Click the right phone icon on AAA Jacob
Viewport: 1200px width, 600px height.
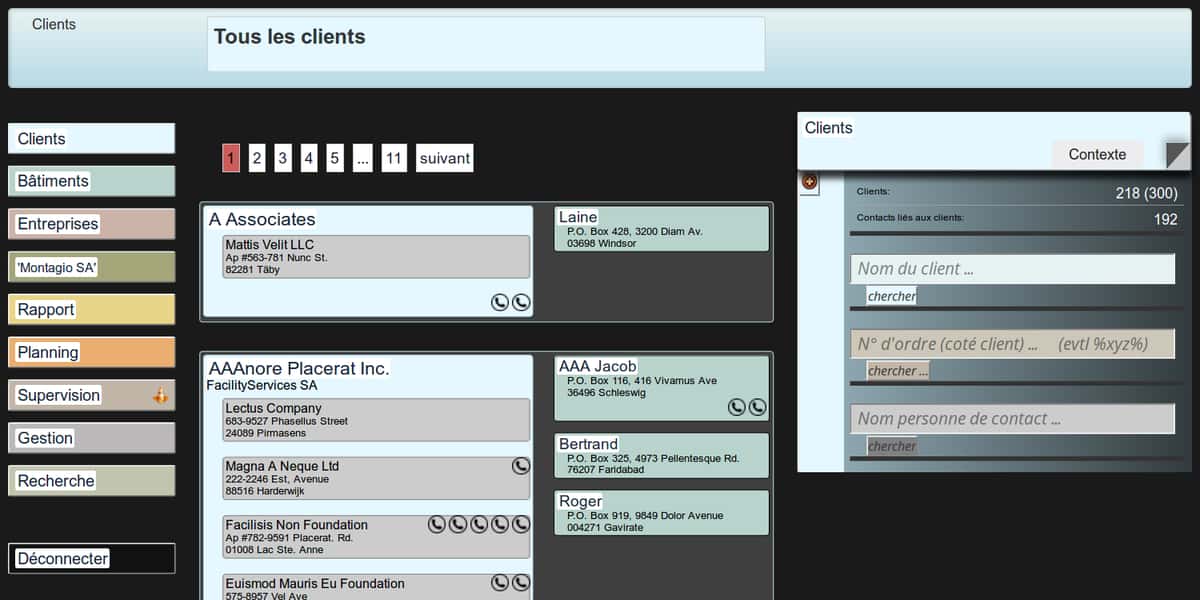757,407
